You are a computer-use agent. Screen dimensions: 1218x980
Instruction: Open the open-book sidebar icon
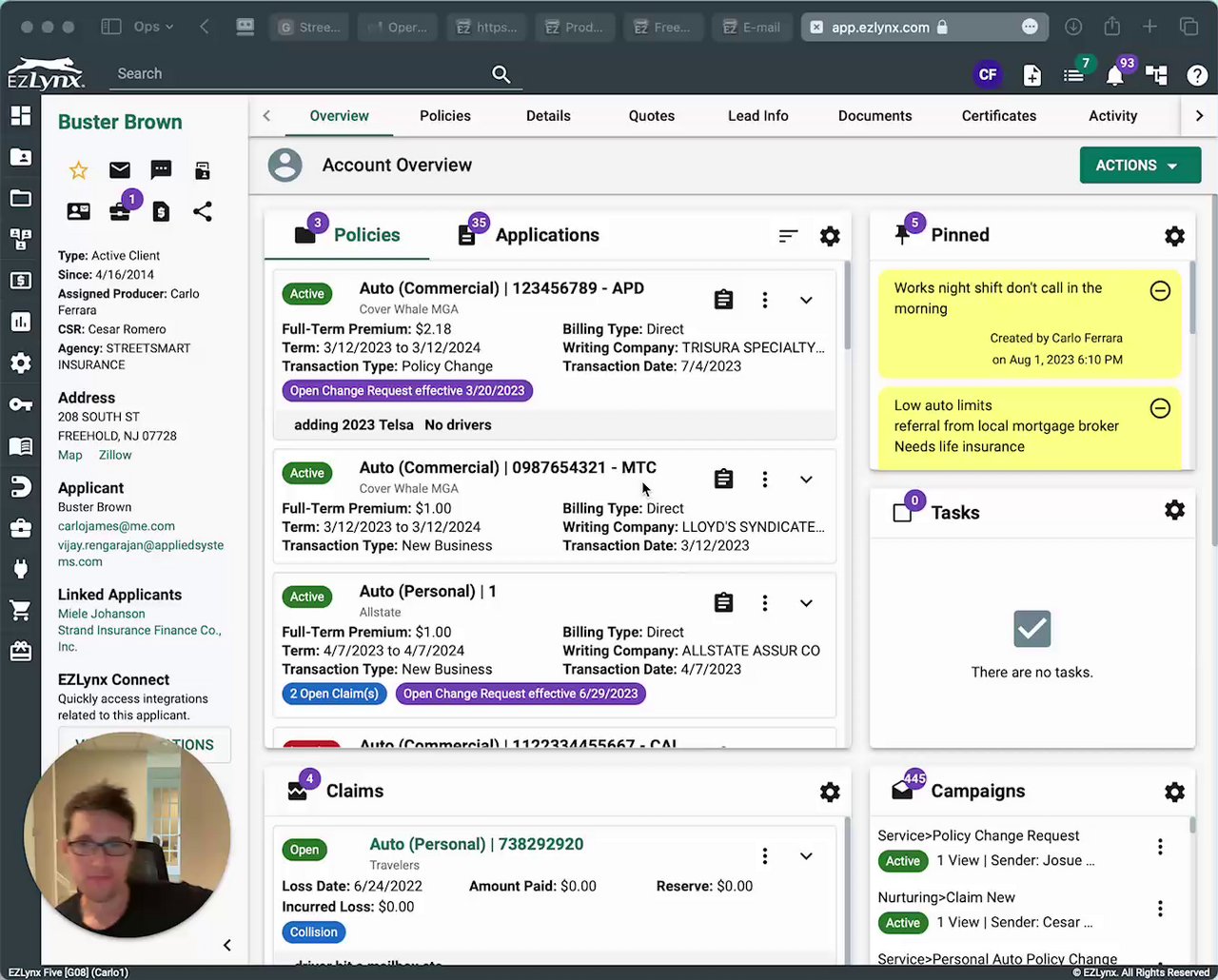click(x=20, y=446)
